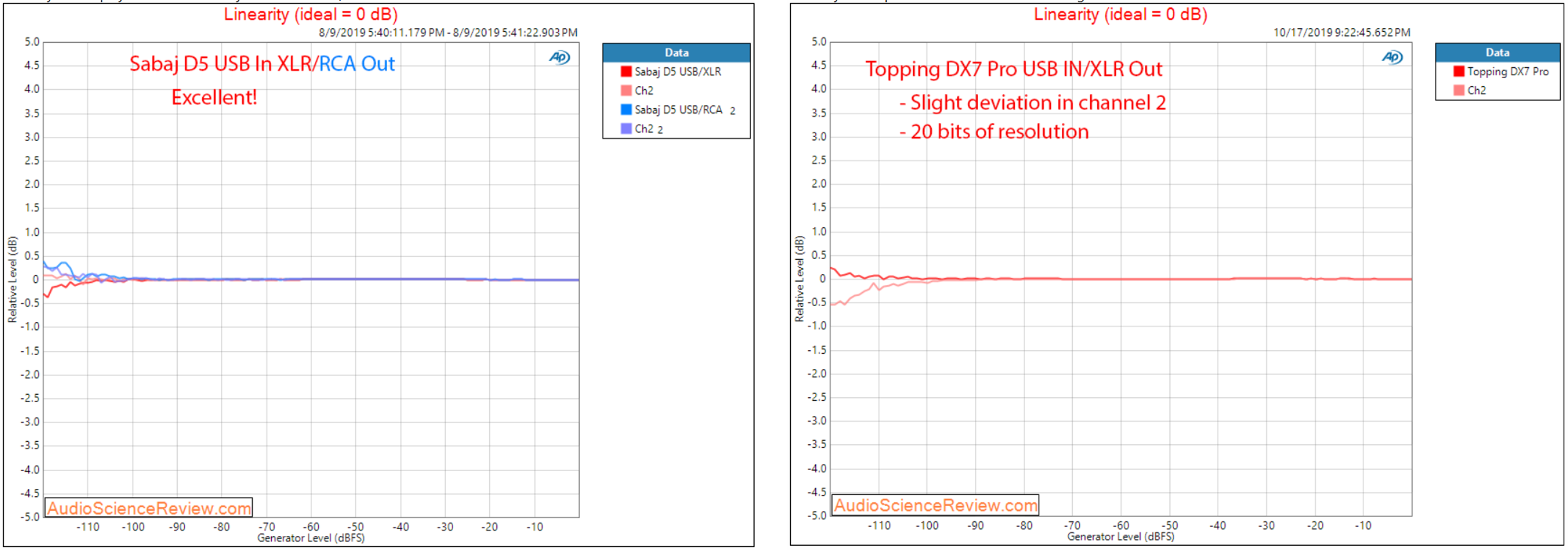The height and width of the screenshot is (550, 1568).
Task: Select pink Ch2 swatch in Sabaj legend
Action: coord(626,90)
